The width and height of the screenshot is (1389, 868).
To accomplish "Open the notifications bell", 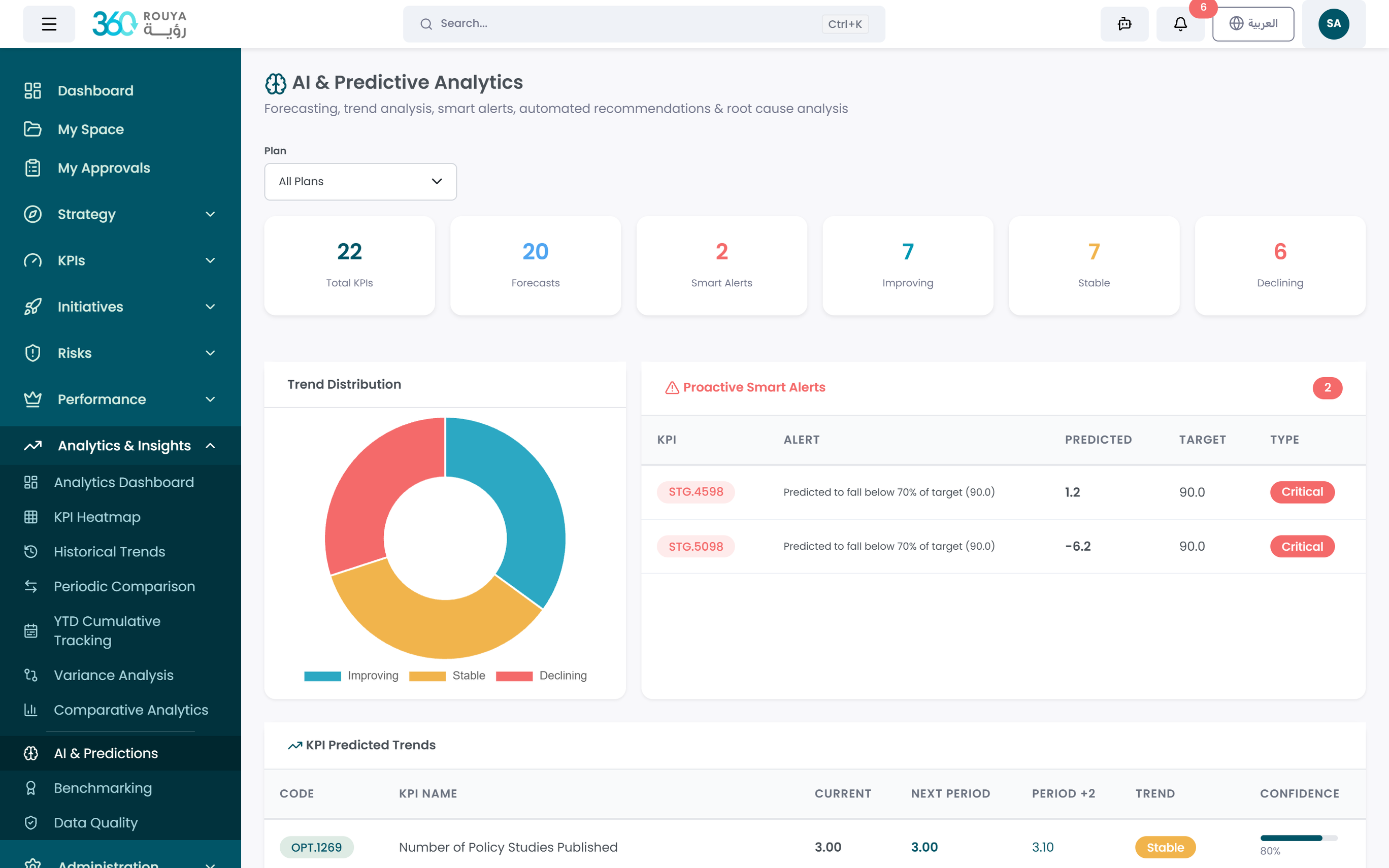I will (x=1179, y=24).
